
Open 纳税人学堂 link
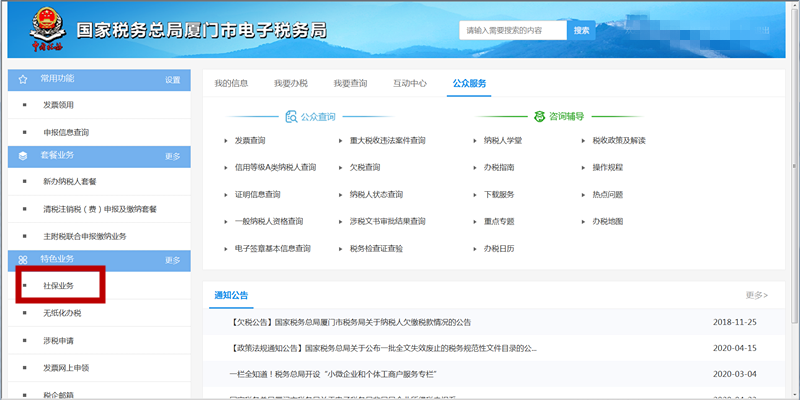(x=503, y=140)
